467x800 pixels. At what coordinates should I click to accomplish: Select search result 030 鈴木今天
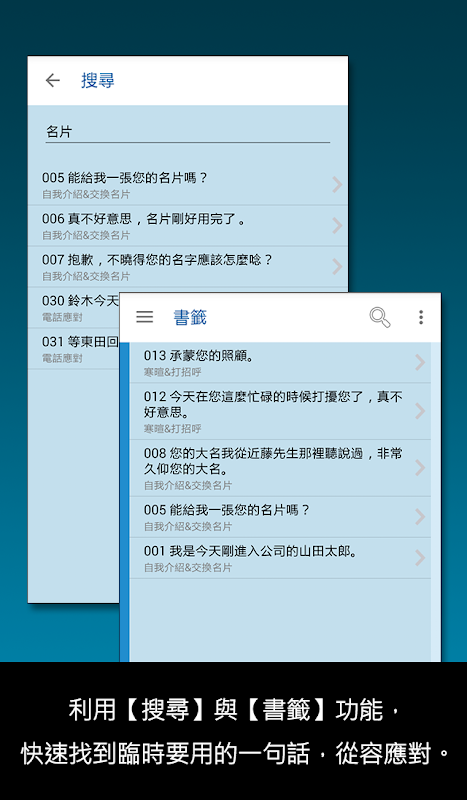73,307
